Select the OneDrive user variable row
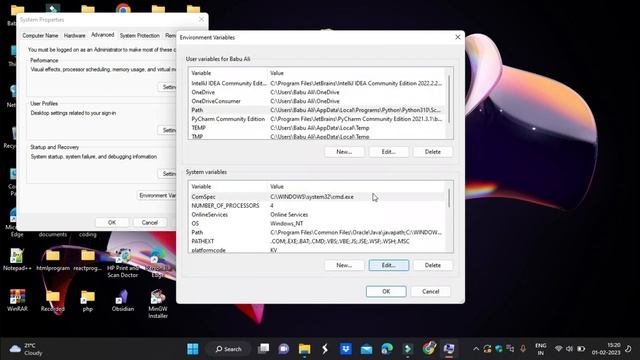The image size is (640, 360). tap(317, 92)
